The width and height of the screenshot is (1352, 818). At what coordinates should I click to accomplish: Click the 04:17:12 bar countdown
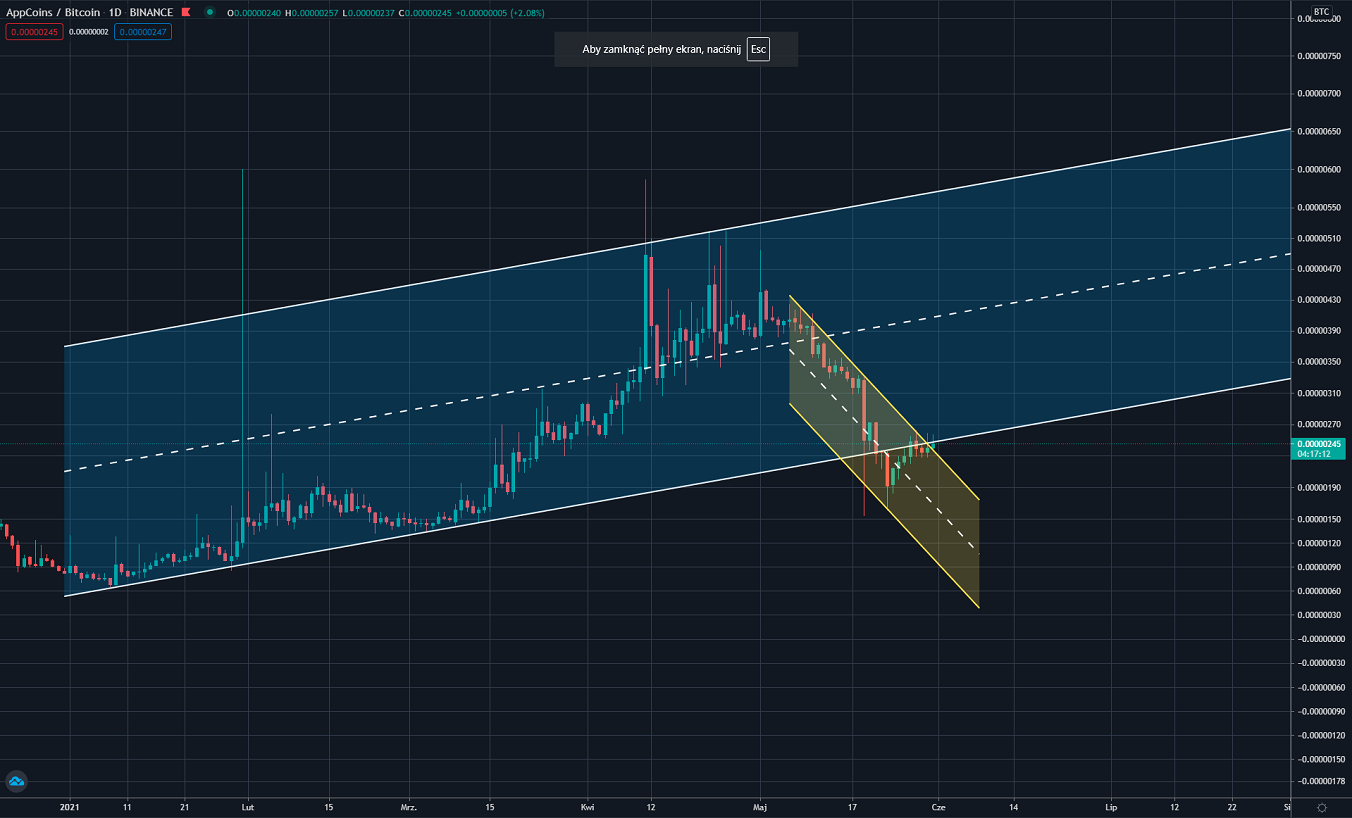1313,454
